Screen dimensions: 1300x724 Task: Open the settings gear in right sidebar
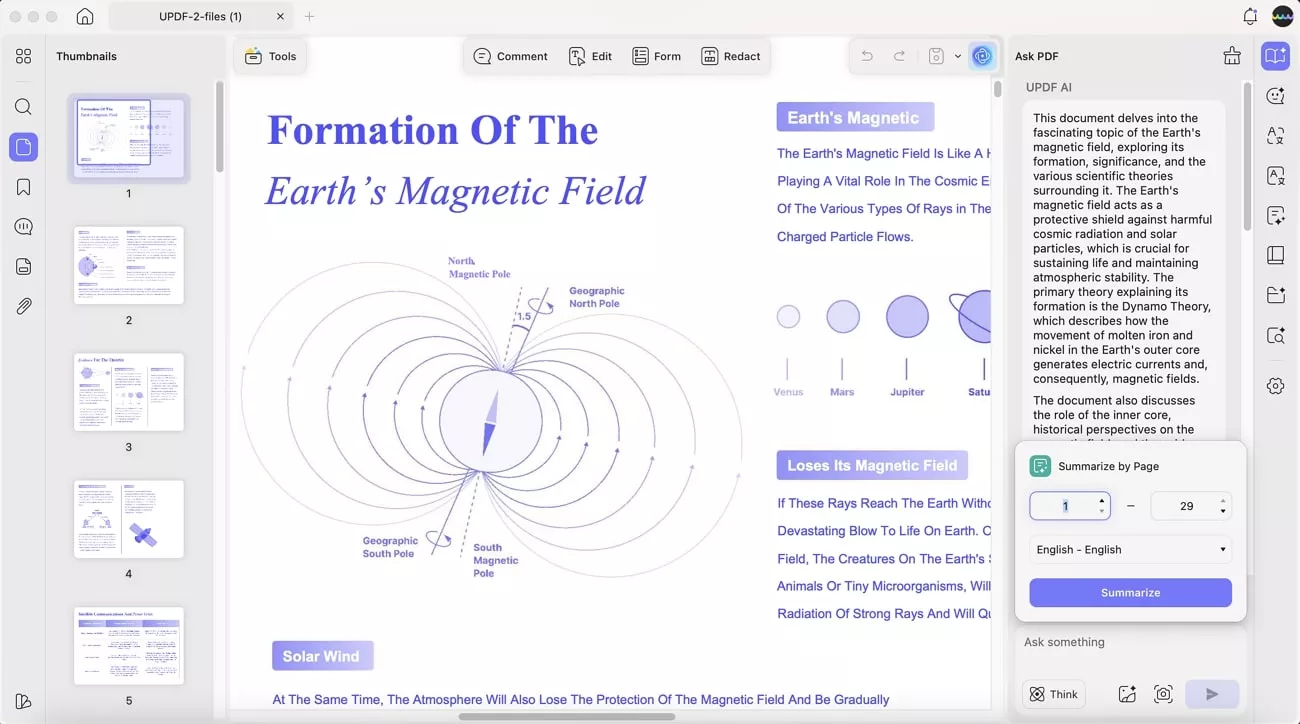(x=1275, y=386)
